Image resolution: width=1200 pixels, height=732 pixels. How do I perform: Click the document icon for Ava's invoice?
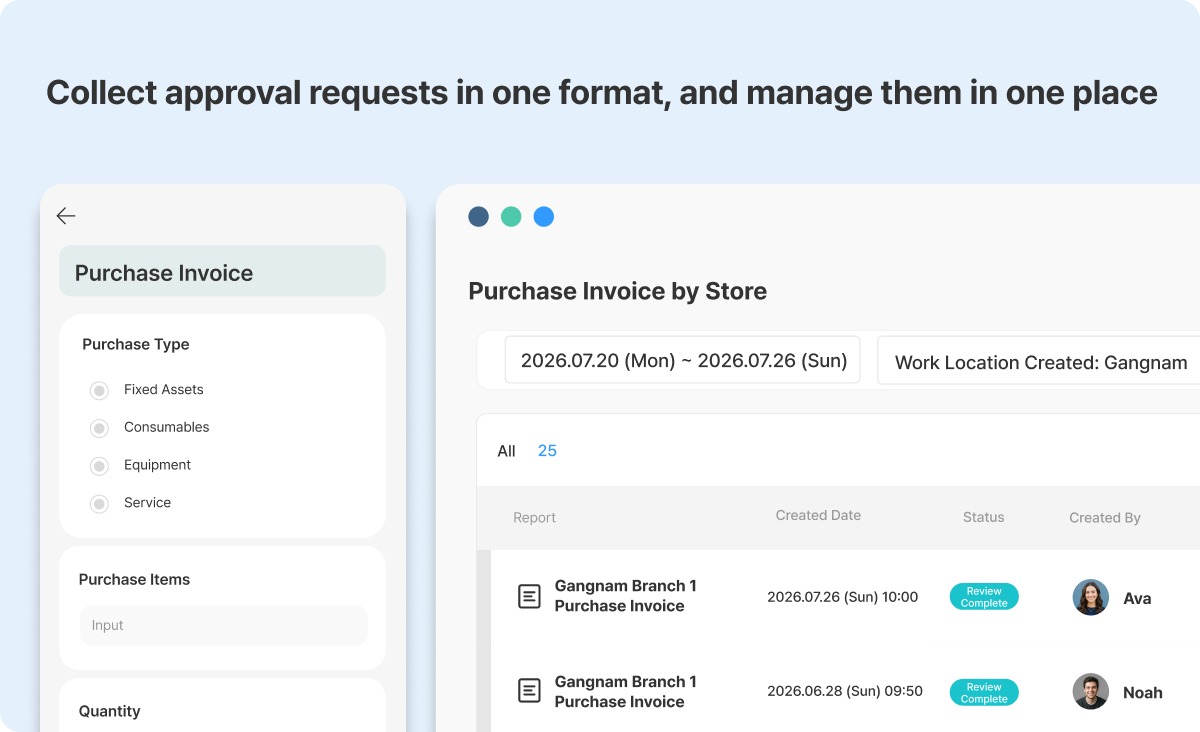(x=529, y=596)
